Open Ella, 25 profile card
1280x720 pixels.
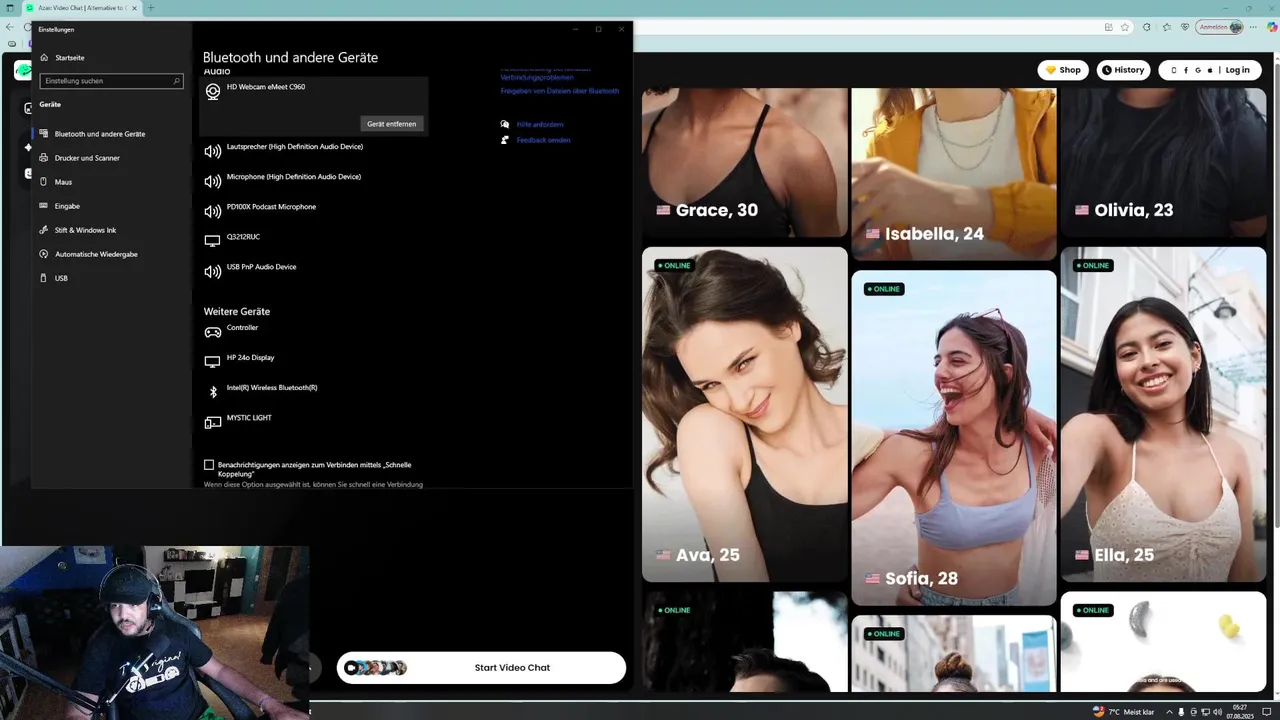click(x=1163, y=414)
